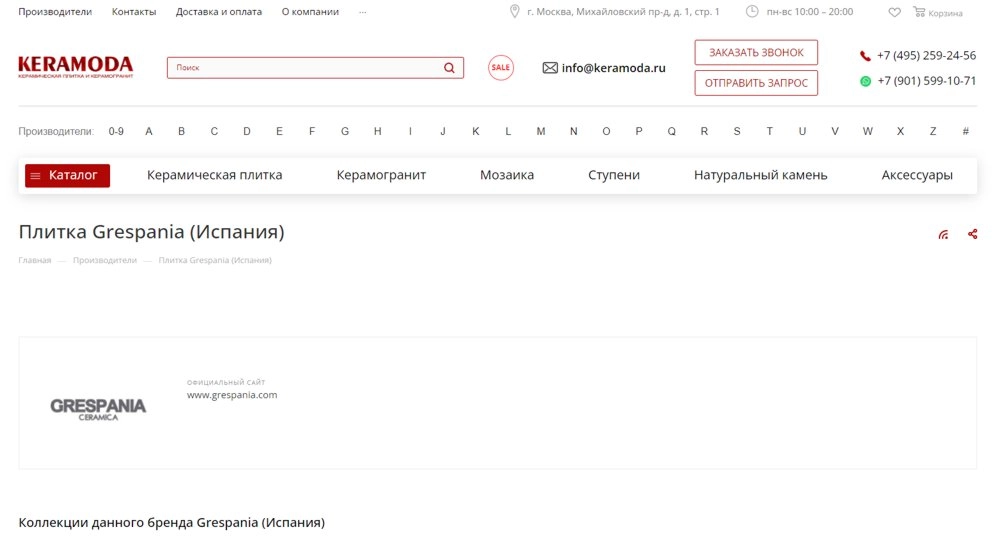Filter manufacturers by letter Z
The width and height of the screenshot is (1000, 550).
933,131
